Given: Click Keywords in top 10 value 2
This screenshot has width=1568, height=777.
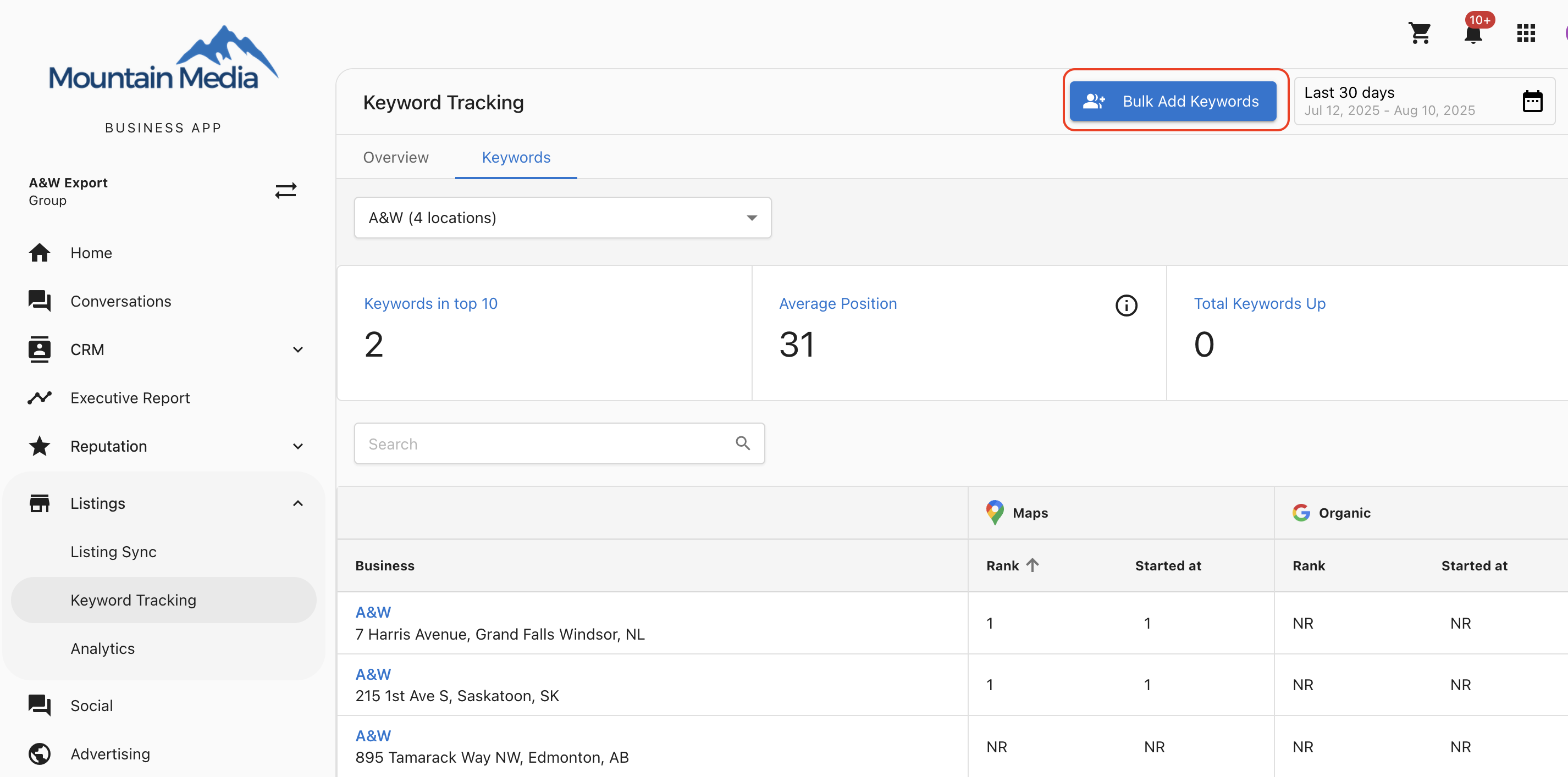Looking at the screenshot, I should click(x=374, y=345).
